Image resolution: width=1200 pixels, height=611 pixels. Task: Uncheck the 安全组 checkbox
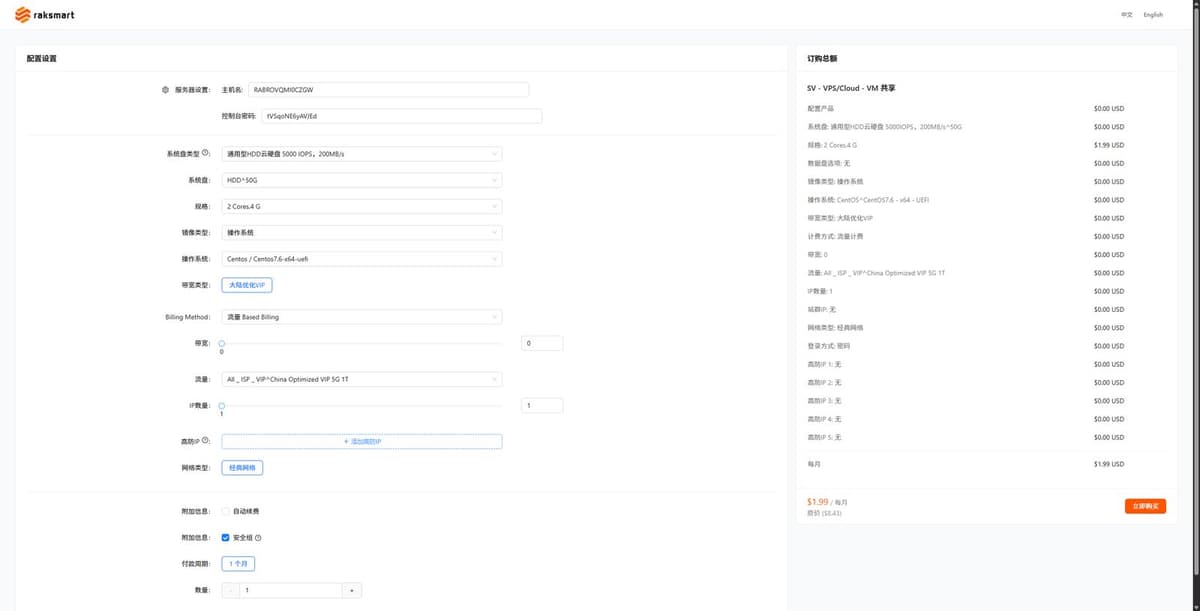click(x=226, y=537)
